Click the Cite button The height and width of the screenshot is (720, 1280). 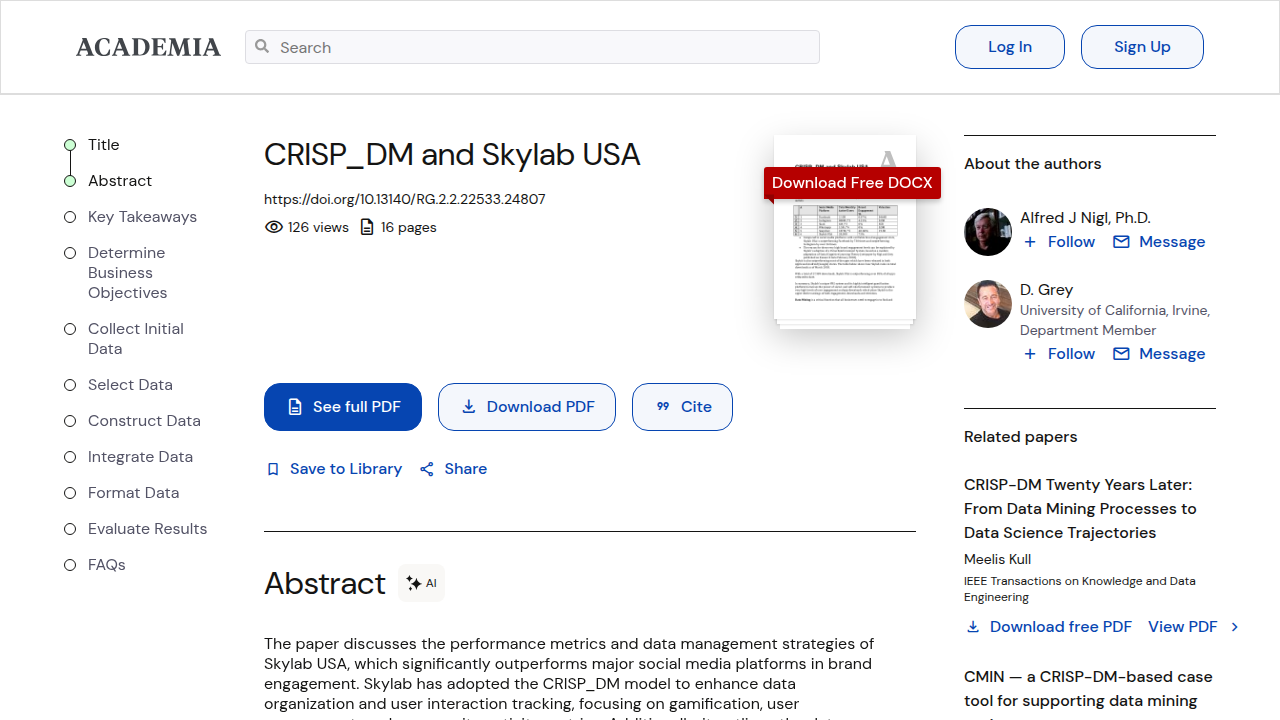tap(682, 407)
